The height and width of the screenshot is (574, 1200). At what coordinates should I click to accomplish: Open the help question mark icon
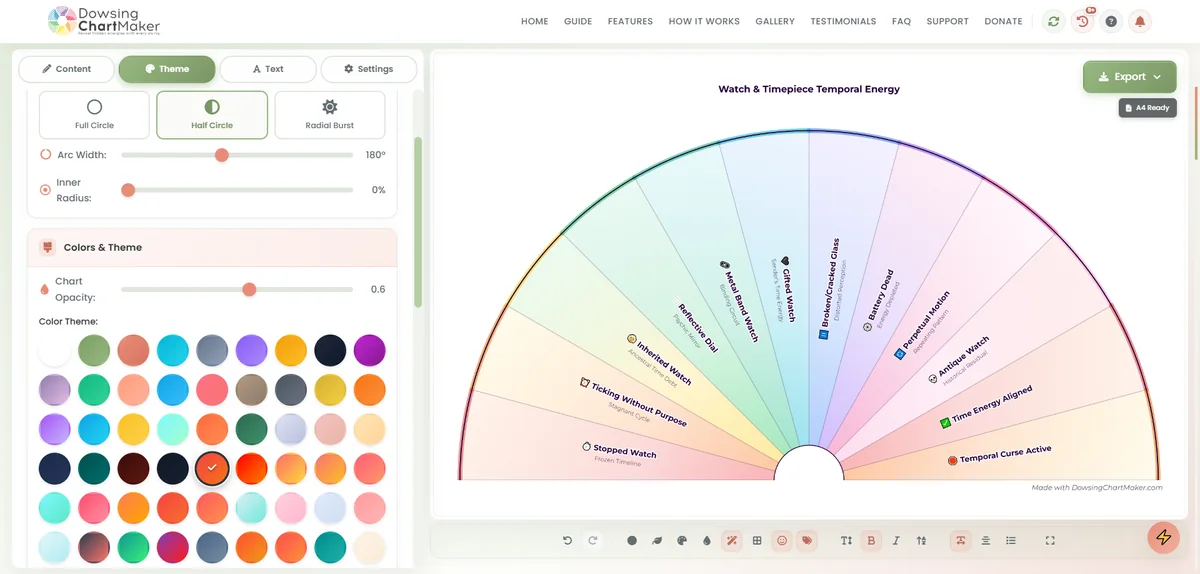1111,21
